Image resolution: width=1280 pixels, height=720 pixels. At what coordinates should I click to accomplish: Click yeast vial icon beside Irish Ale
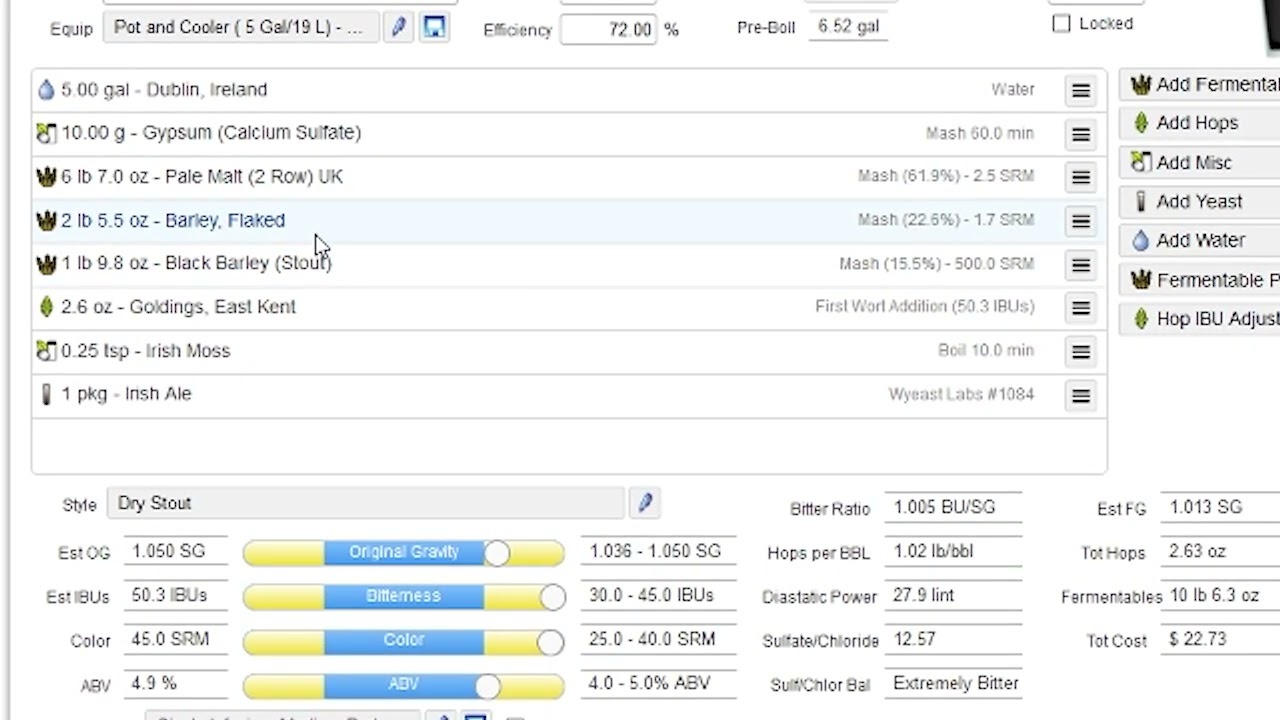[x=46, y=394]
